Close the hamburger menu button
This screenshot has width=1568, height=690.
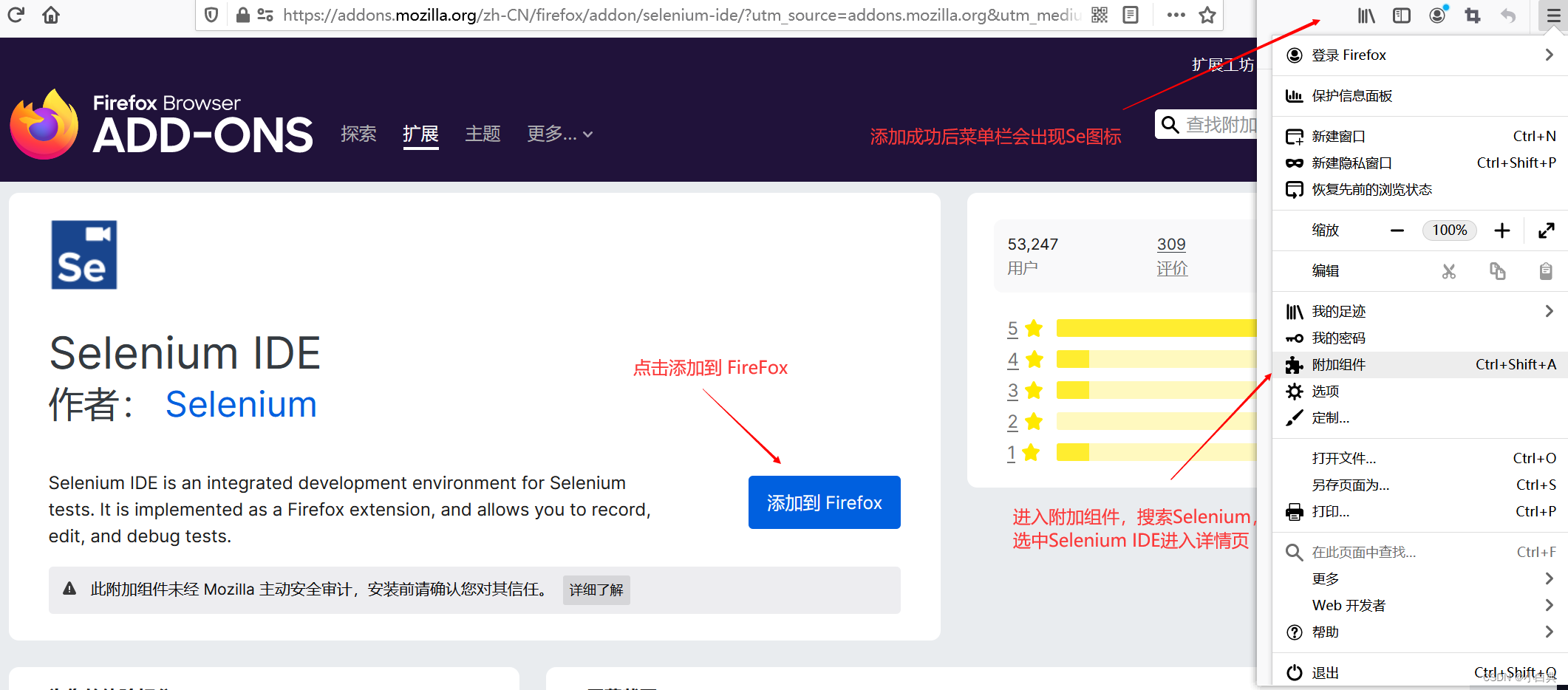pos(1553,16)
